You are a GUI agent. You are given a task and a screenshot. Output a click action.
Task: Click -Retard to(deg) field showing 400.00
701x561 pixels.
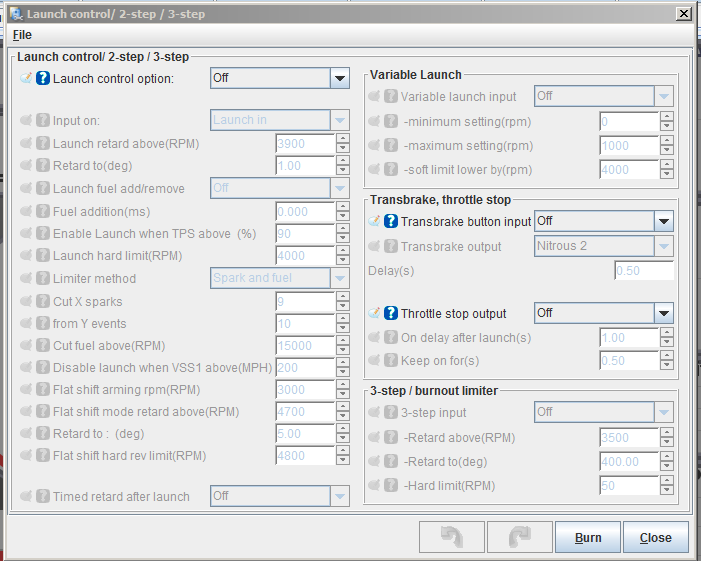pos(629,461)
